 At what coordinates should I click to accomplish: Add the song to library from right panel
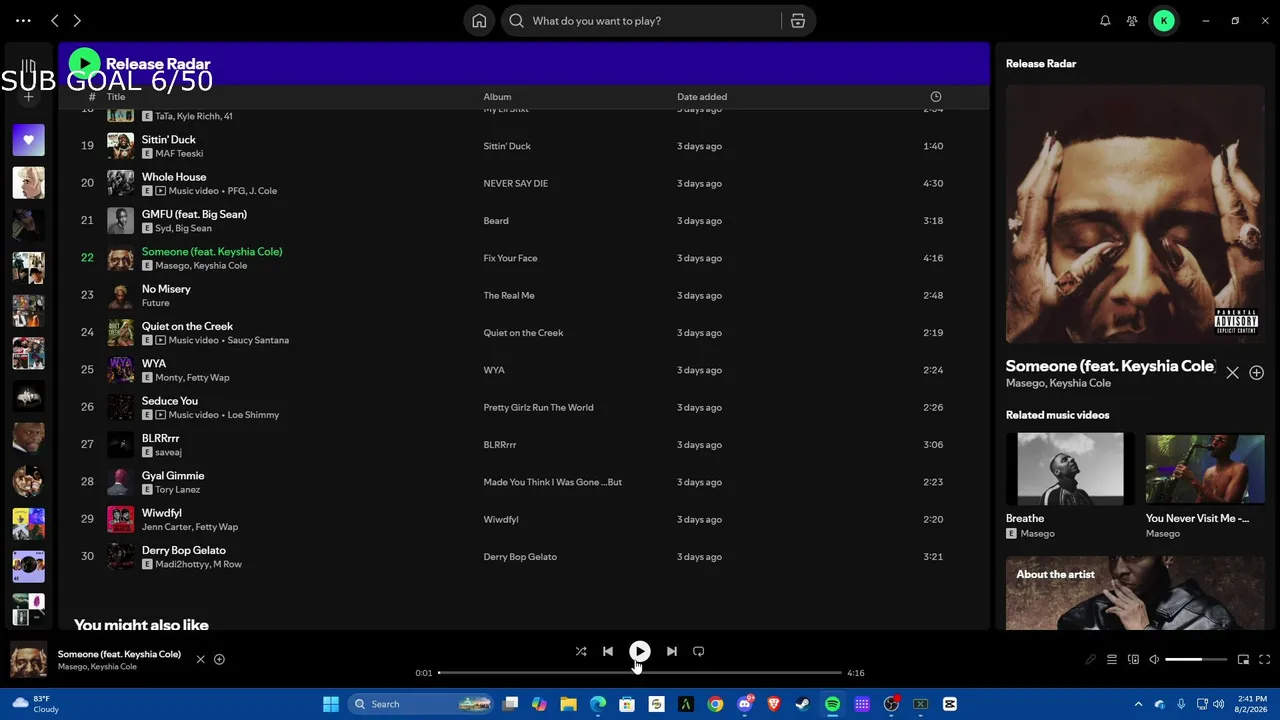point(1257,373)
